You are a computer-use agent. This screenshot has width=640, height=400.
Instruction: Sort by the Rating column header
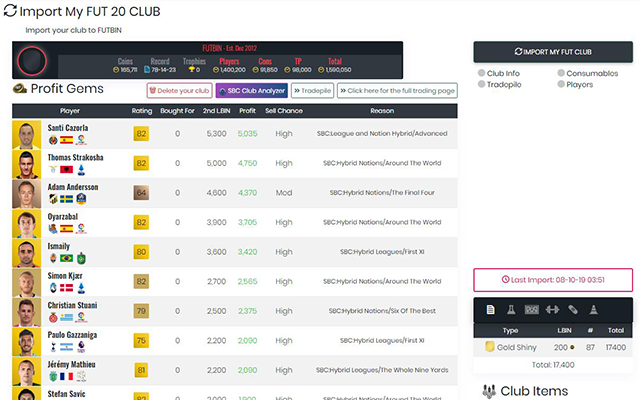(x=142, y=111)
